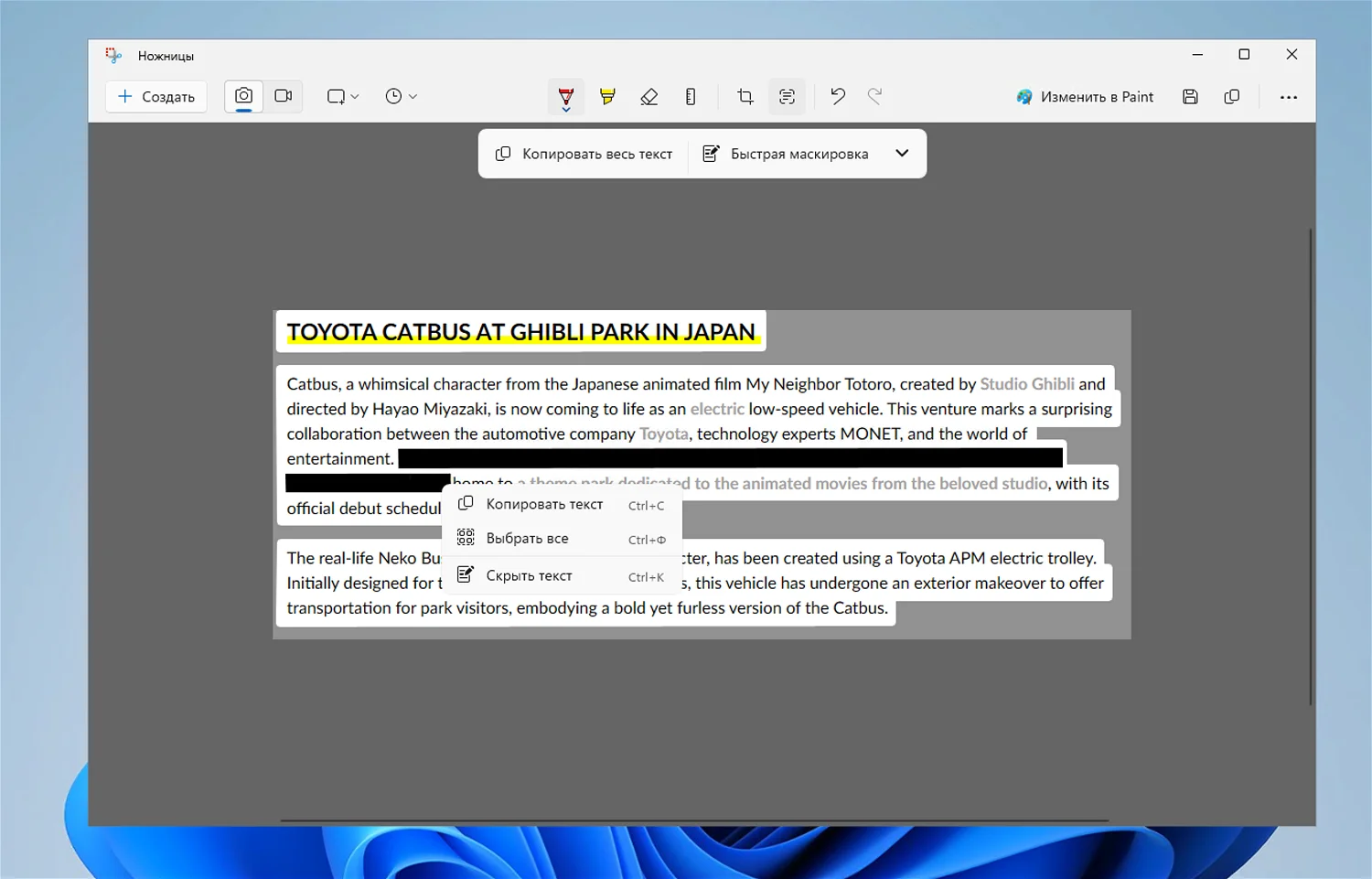Click the Snipping Tool app icon in title bar
Image resolution: width=1372 pixels, height=879 pixels.
113,56
